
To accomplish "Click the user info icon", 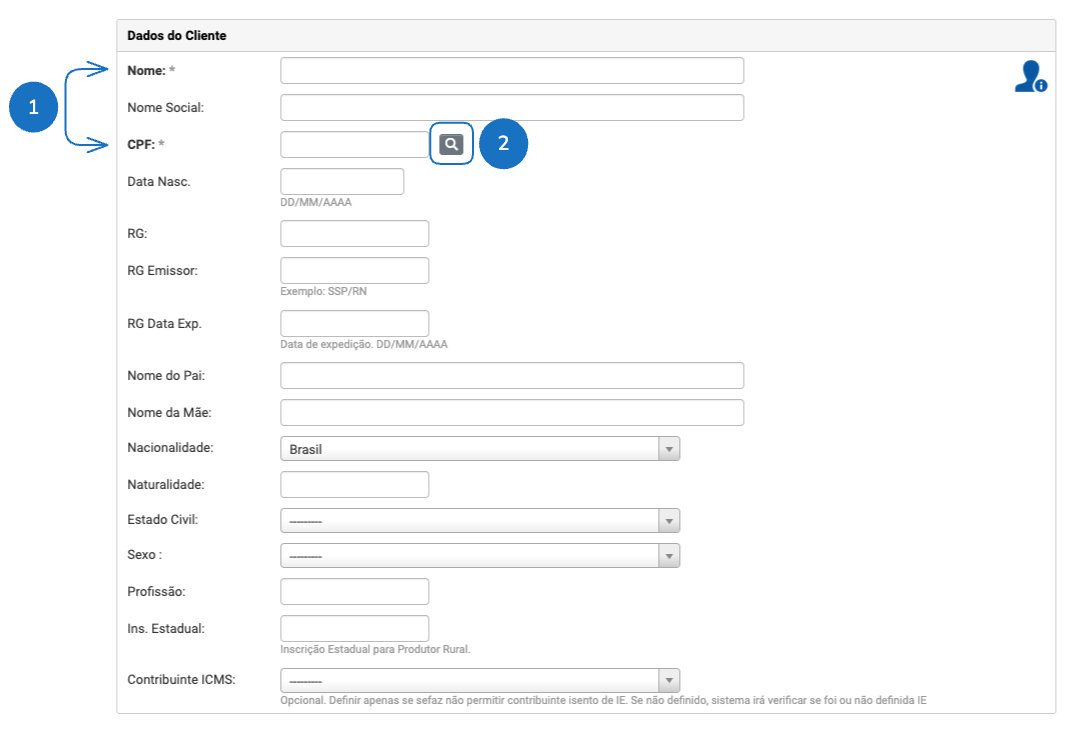I will [x=1030, y=77].
